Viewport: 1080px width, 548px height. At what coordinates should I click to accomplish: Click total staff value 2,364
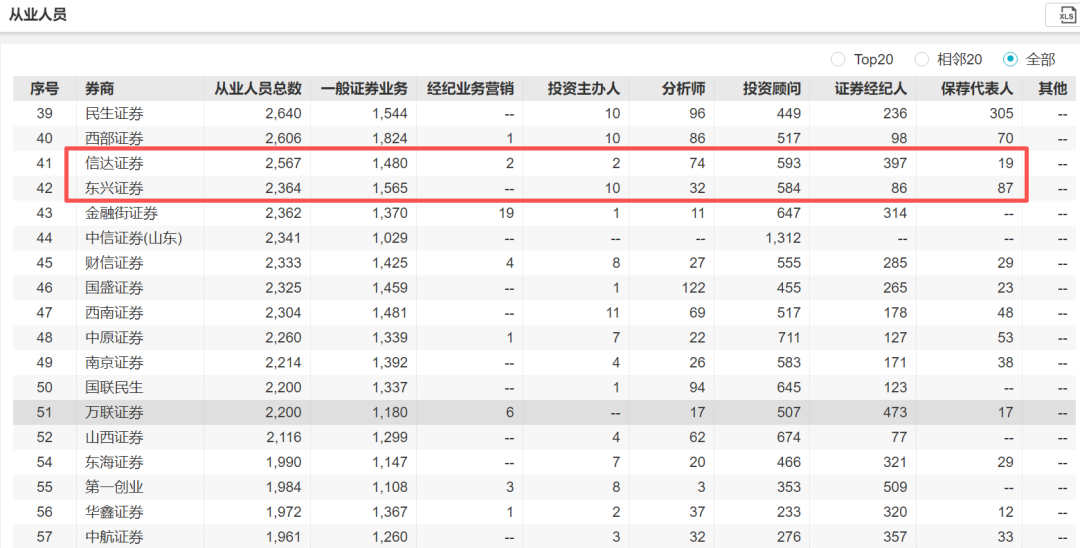(283, 188)
